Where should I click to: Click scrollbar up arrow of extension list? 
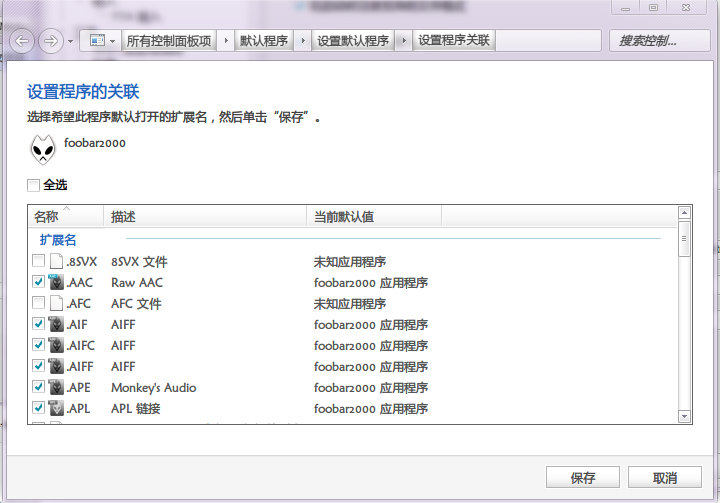coord(684,213)
